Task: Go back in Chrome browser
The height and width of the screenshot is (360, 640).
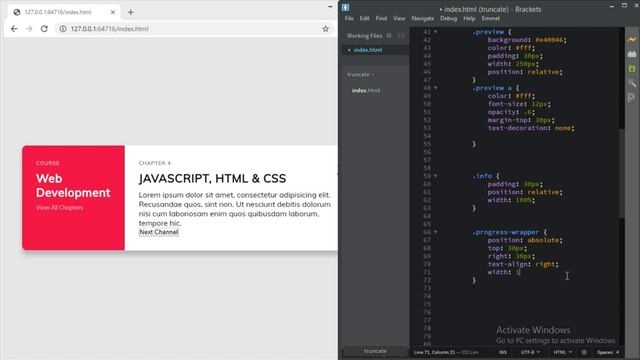Action: click(x=14, y=29)
